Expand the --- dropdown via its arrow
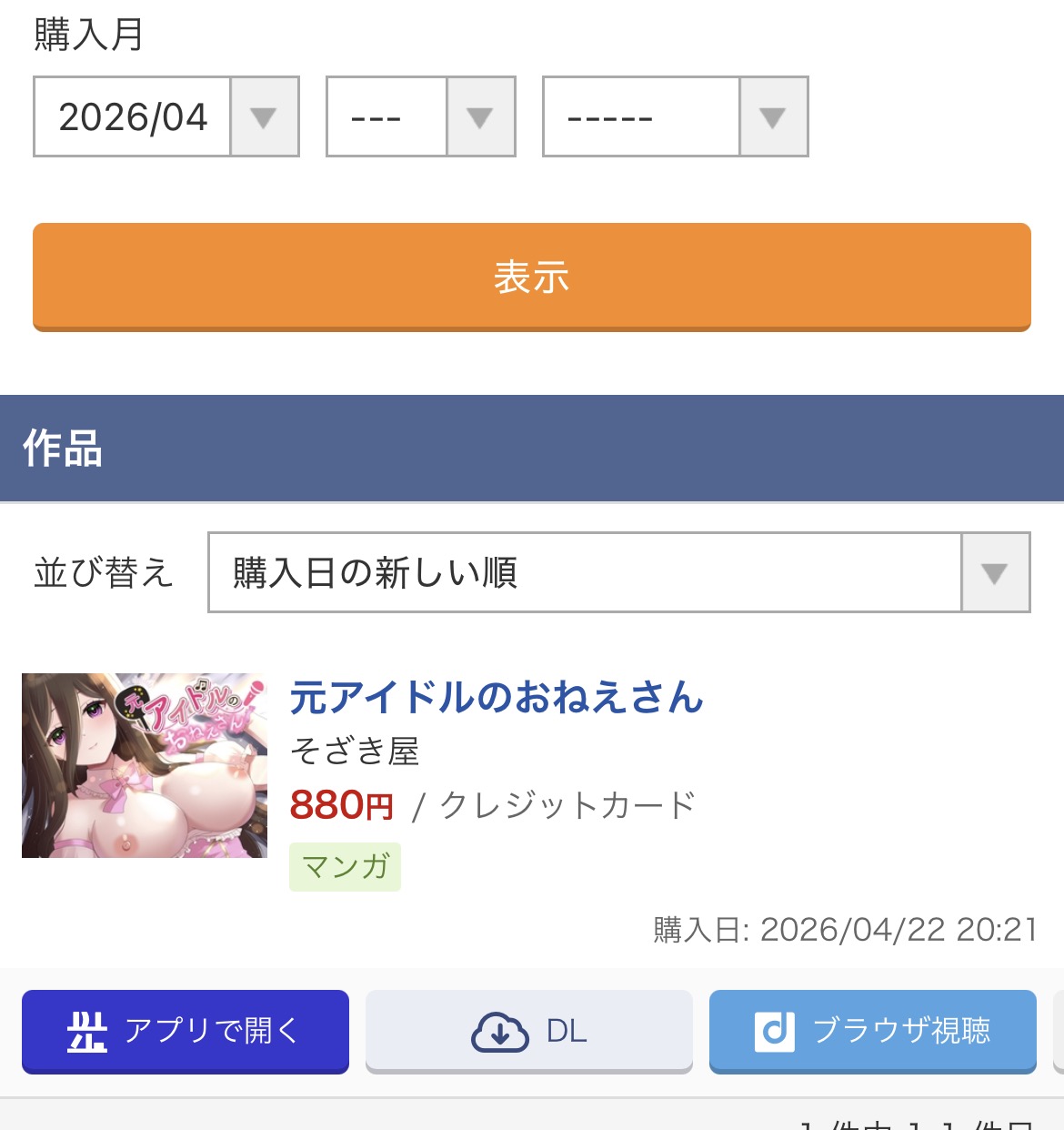The image size is (1064, 1130). (x=480, y=116)
